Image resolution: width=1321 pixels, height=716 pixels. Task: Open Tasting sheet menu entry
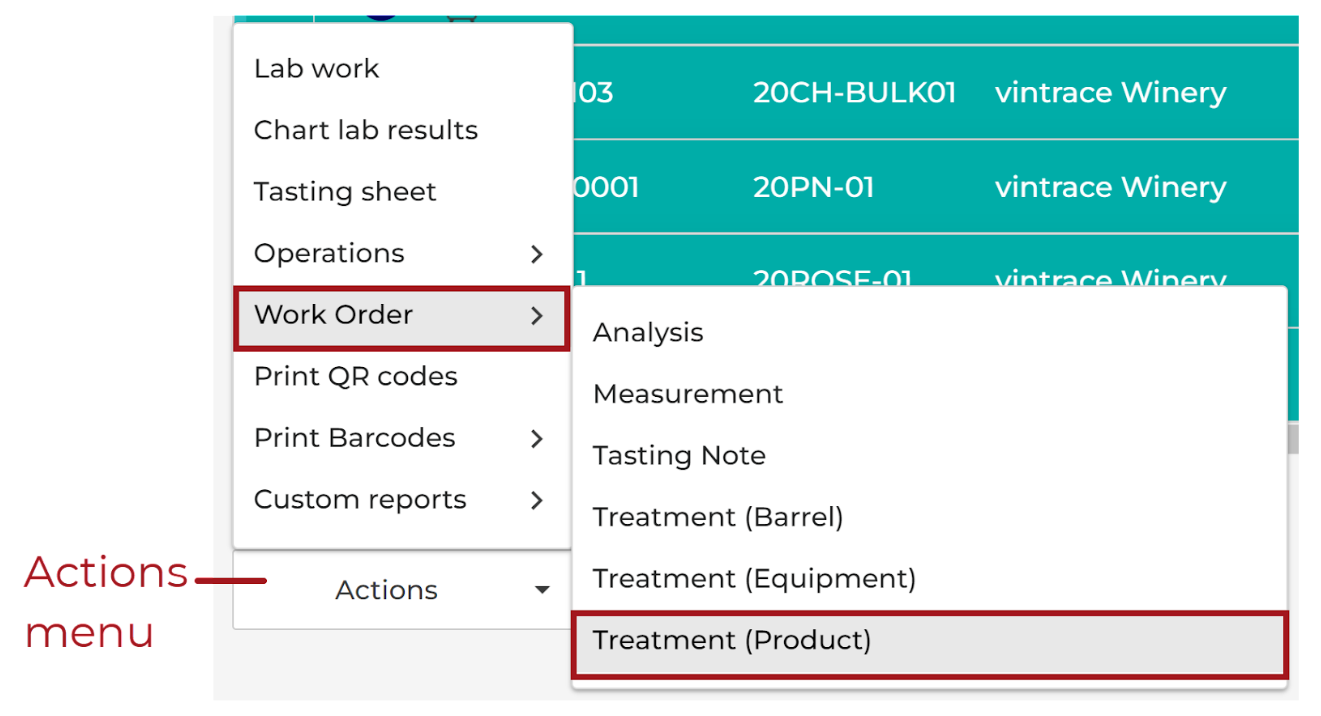tap(345, 192)
